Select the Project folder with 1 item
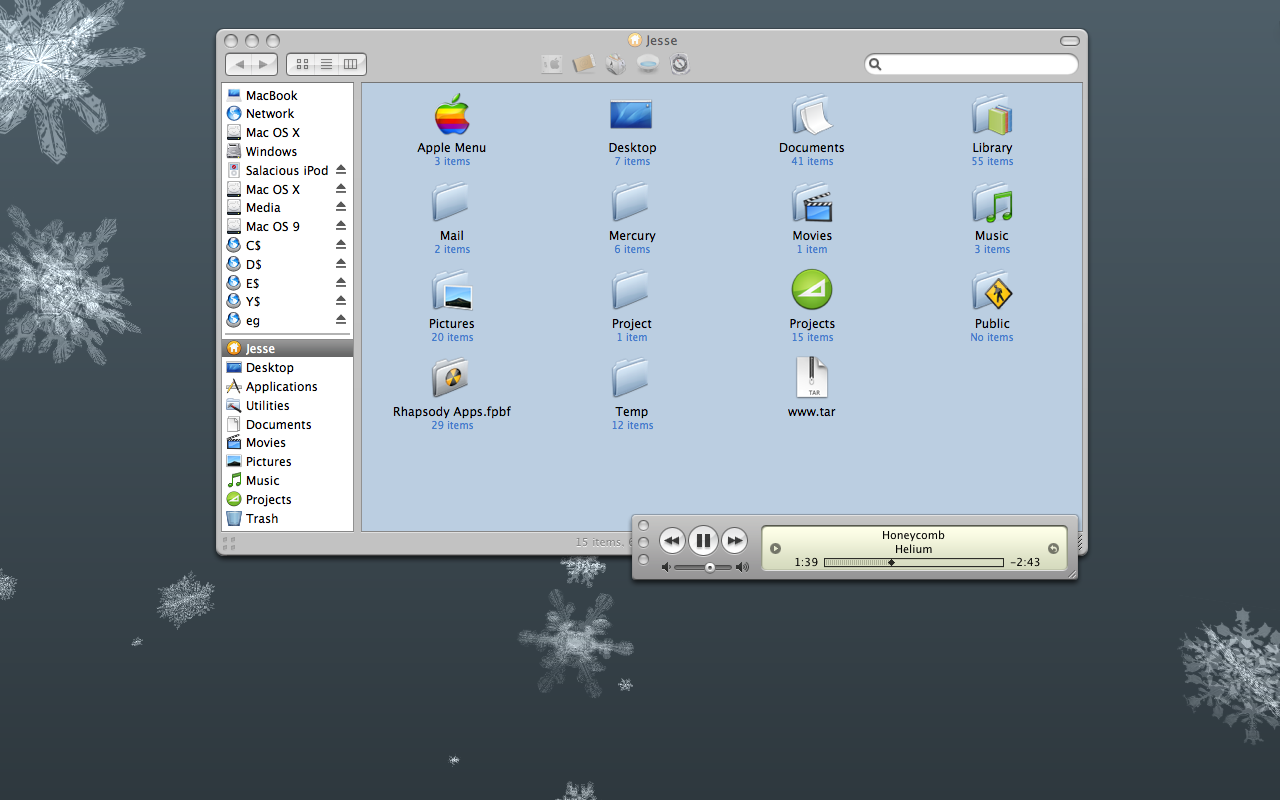The height and width of the screenshot is (800, 1280). coord(631,291)
